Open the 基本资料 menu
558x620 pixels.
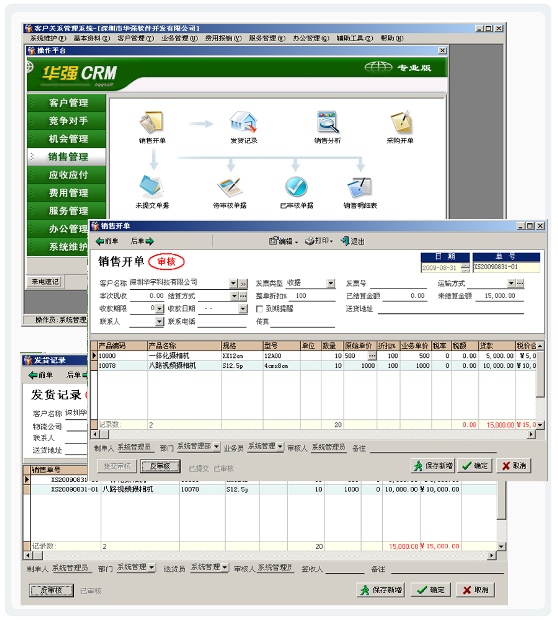(x=91, y=38)
